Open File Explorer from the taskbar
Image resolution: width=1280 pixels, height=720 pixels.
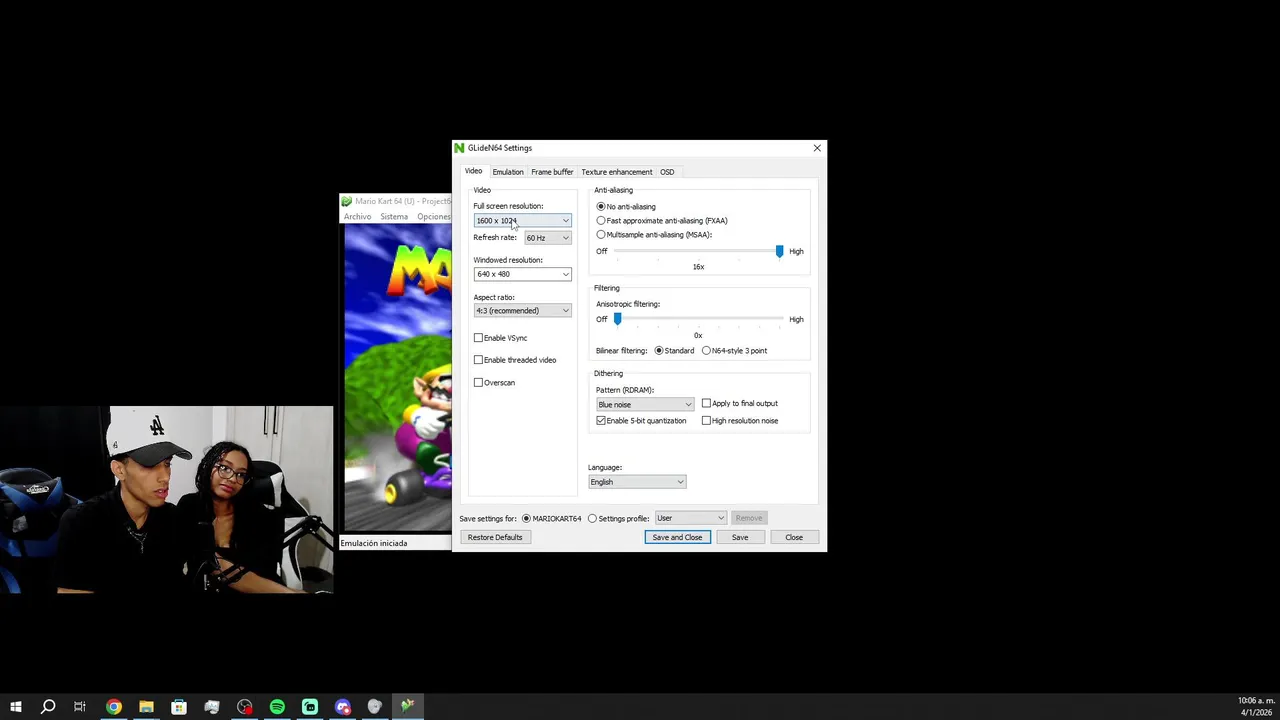click(x=146, y=707)
